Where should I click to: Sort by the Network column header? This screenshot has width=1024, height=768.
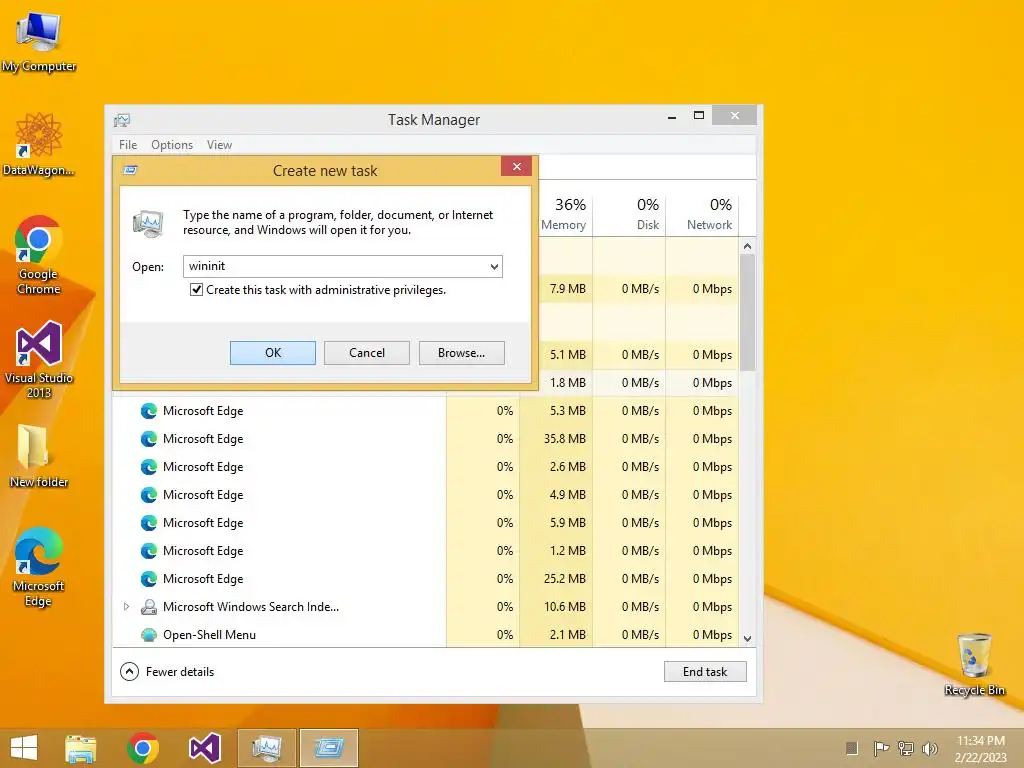click(x=703, y=214)
